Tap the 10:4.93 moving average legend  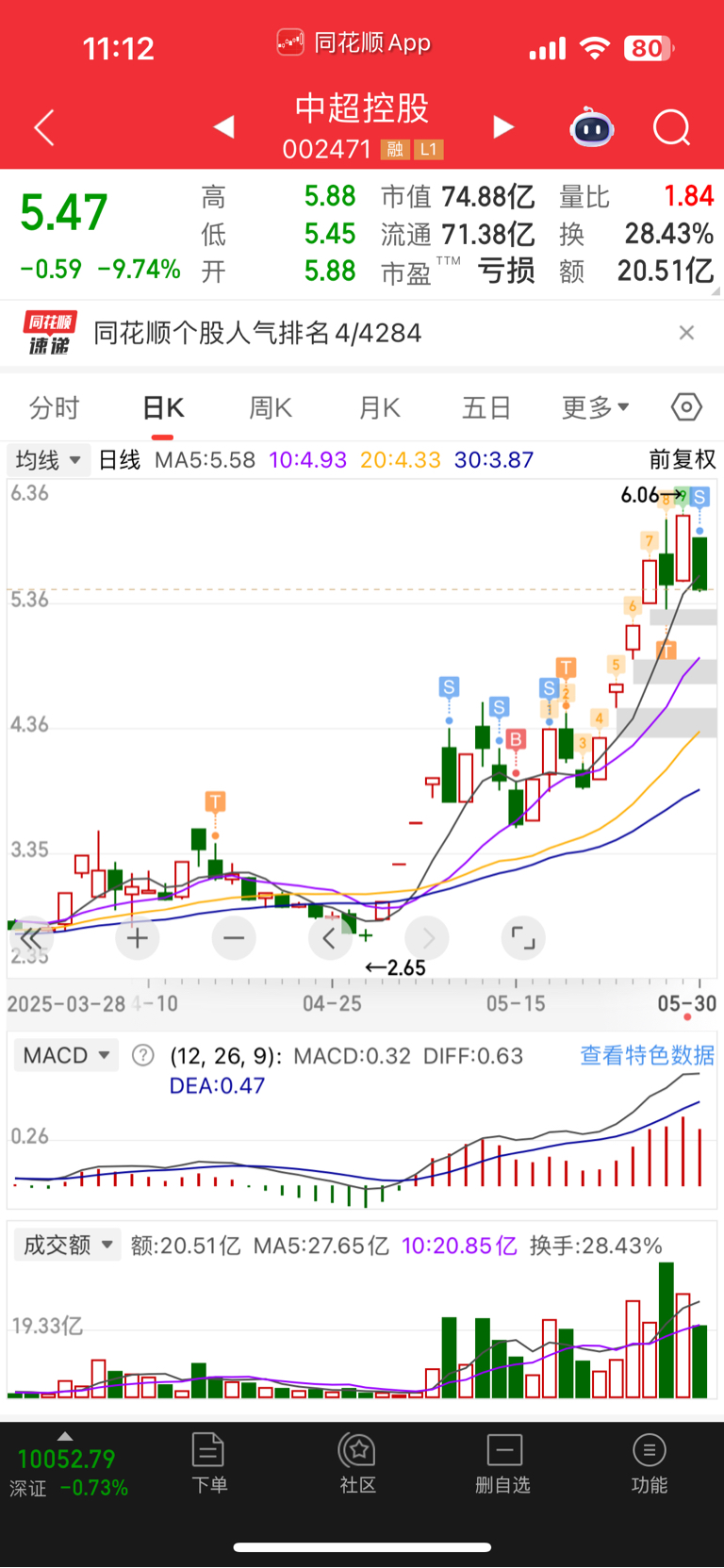tap(307, 460)
